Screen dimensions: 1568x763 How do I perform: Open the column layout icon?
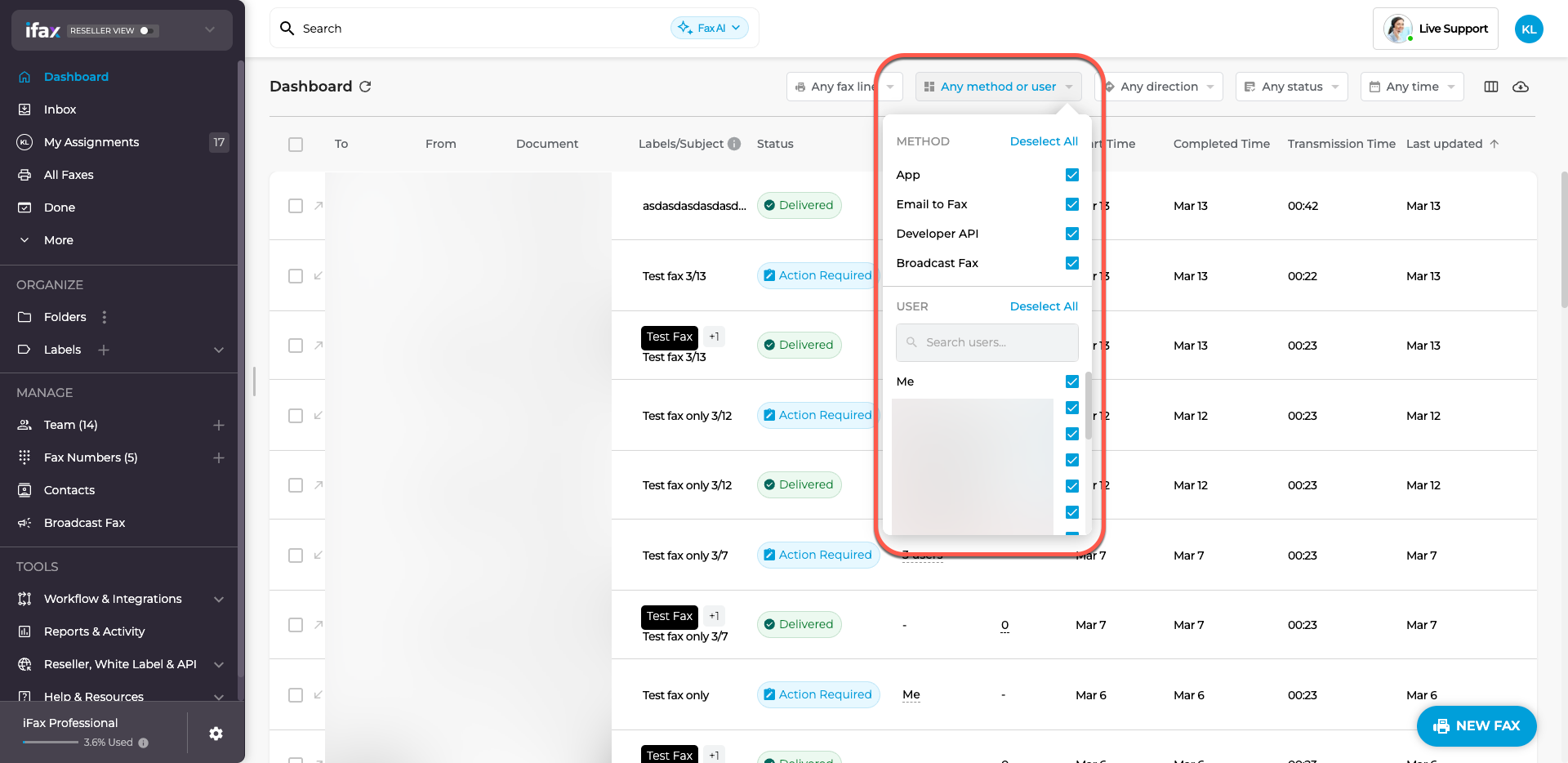pyautogui.click(x=1490, y=87)
